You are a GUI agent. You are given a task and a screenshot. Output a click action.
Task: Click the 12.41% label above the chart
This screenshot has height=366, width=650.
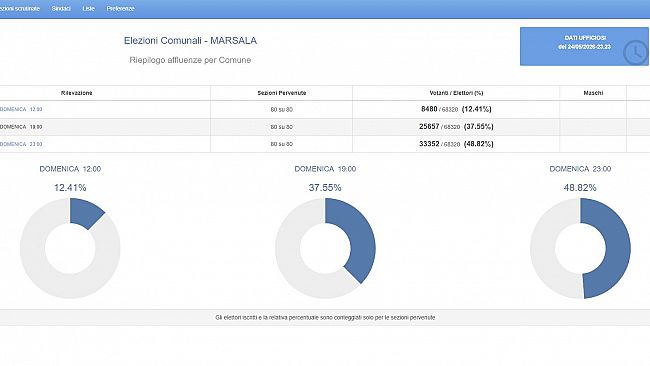pyautogui.click(x=70, y=188)
